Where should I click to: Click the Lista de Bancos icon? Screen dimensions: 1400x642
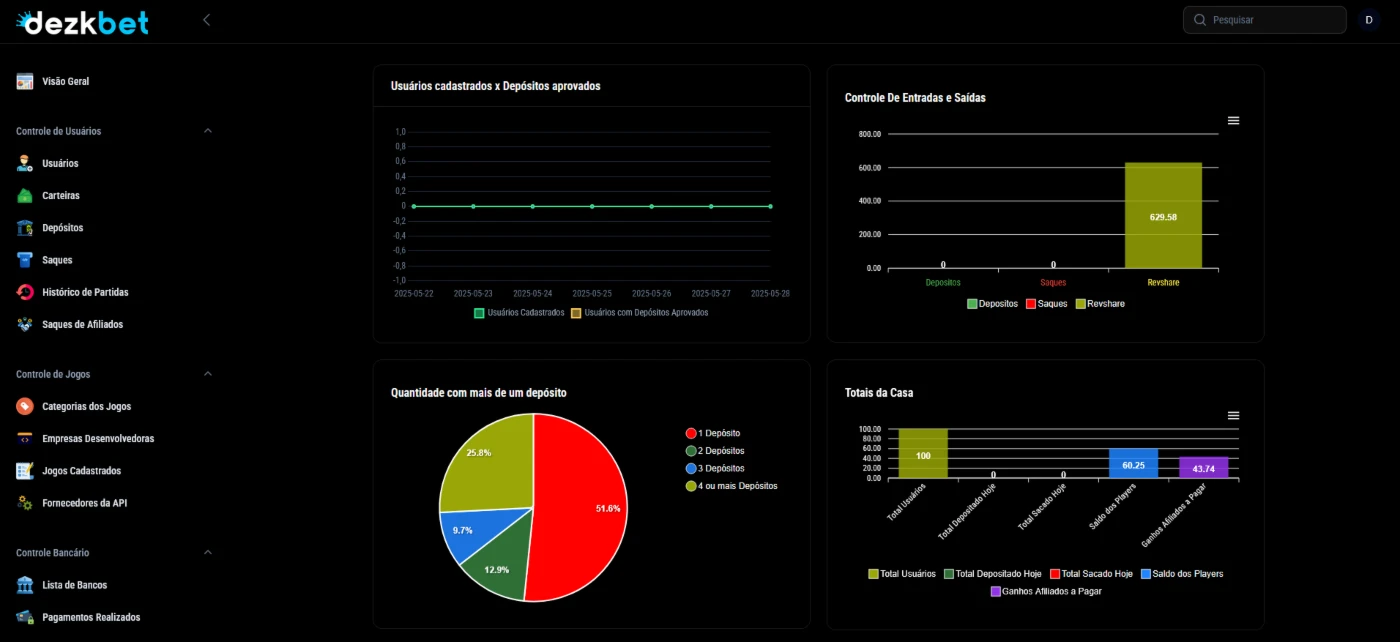pos(25,585)
